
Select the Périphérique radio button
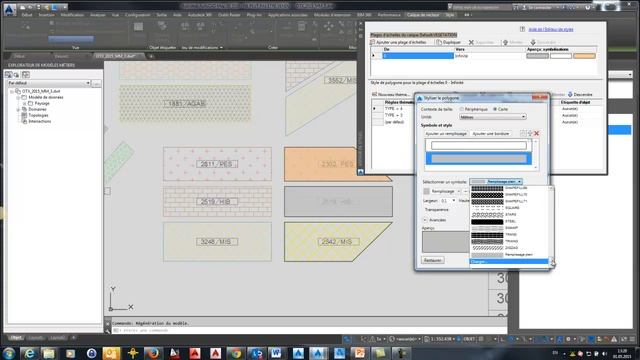click(462, 109)
